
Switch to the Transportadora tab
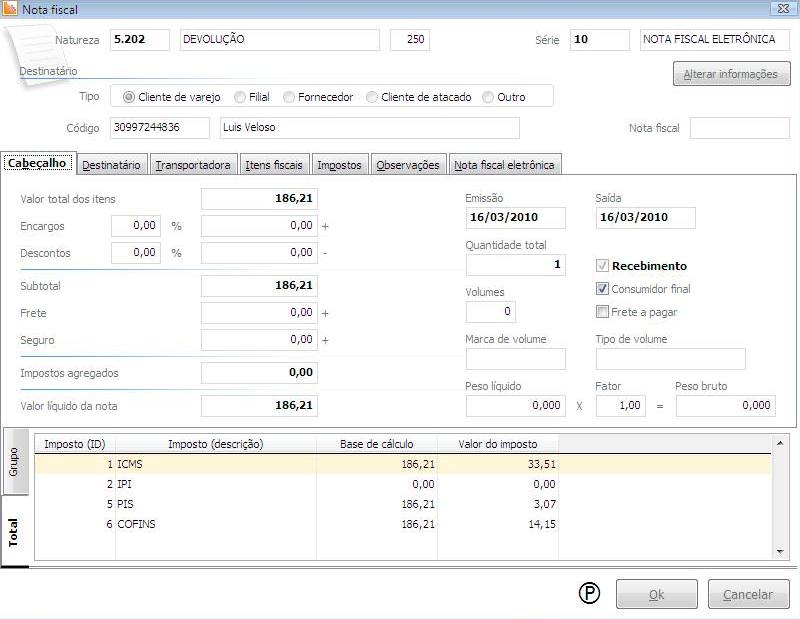193,165
